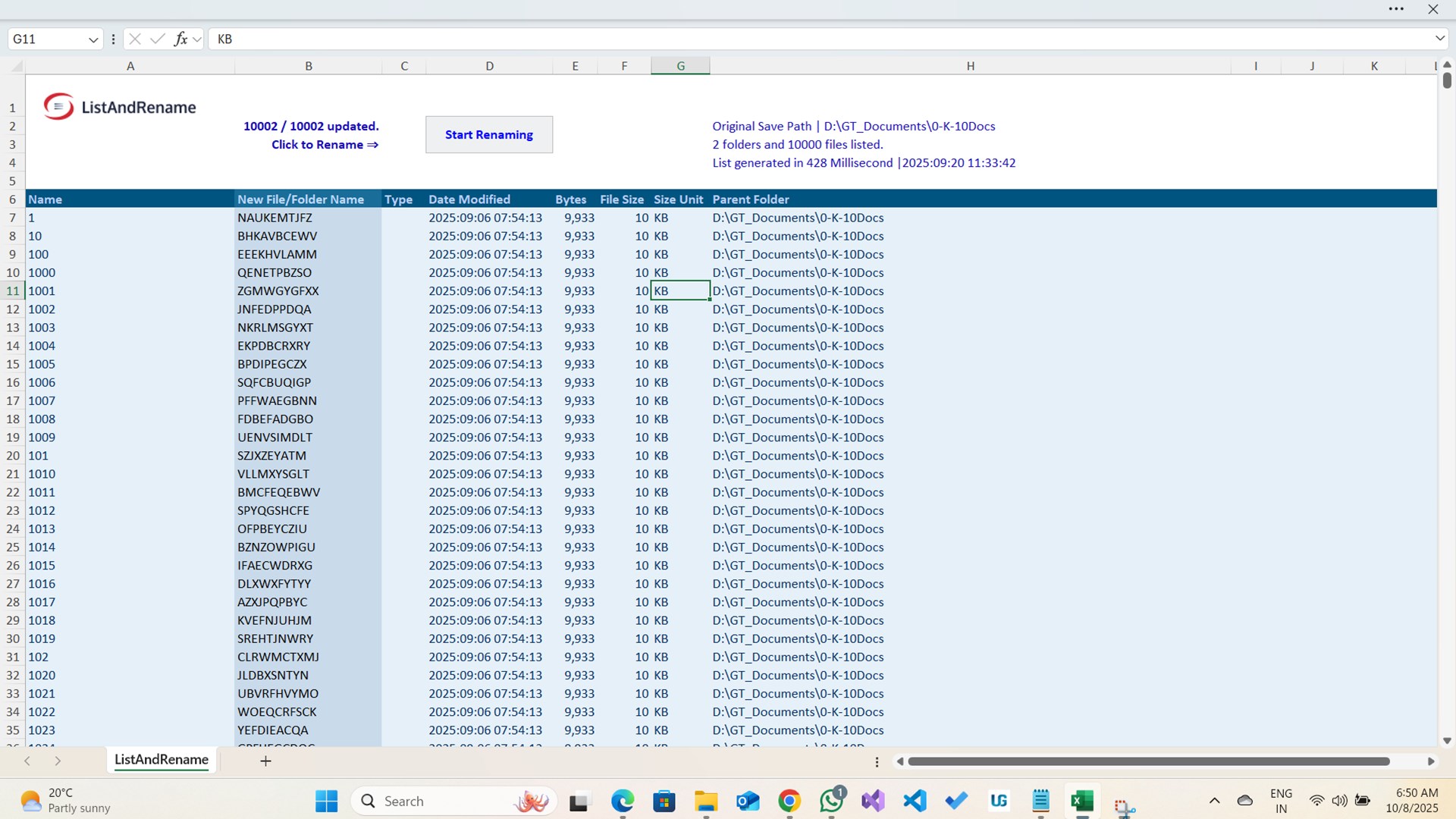Click the Excel icon in taskbar
Viewport: 1456px width, 819px height.
(x=1082, y=801)
